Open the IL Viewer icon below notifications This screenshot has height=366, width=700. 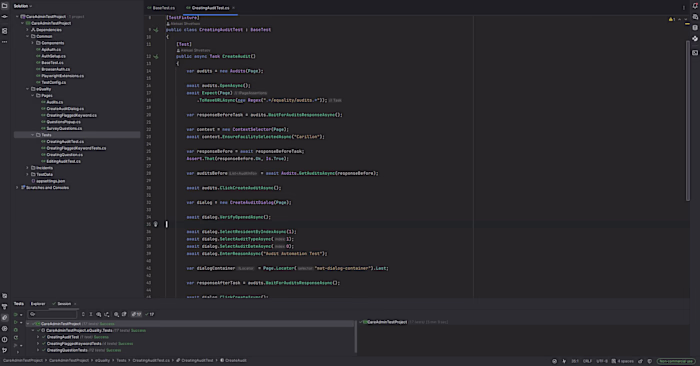[x=695, y=17]
